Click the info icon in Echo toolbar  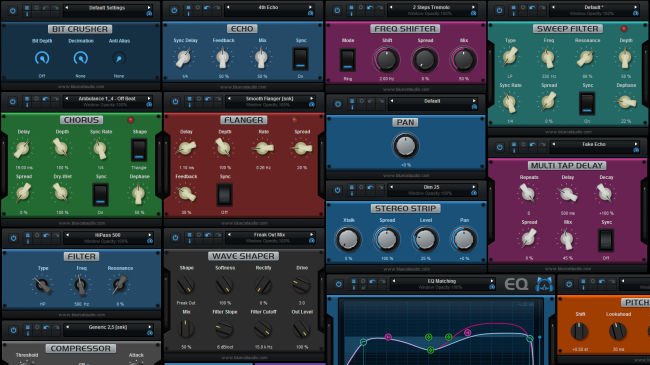click(189, 14)
